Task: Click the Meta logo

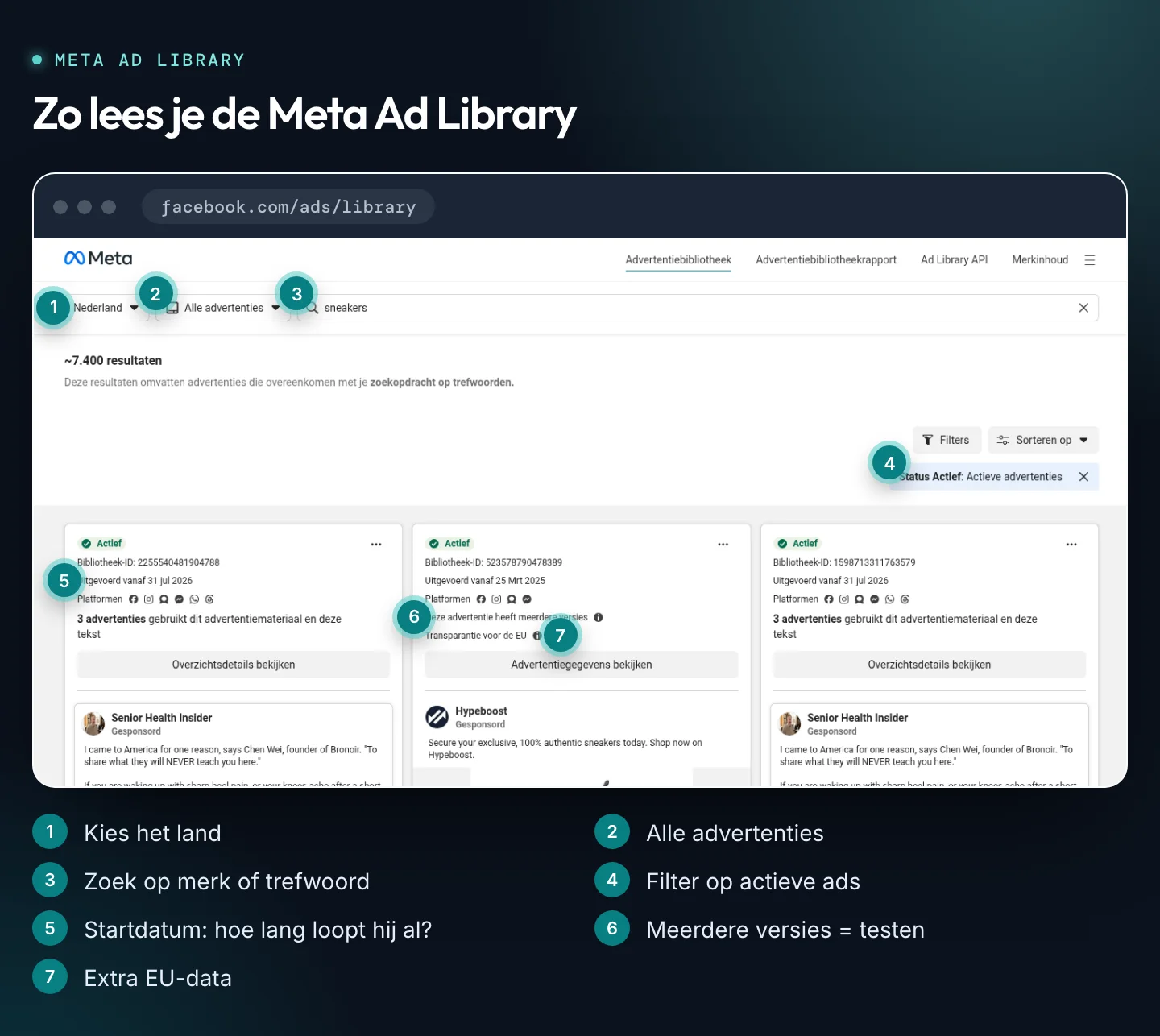Action: pos(97,259)
